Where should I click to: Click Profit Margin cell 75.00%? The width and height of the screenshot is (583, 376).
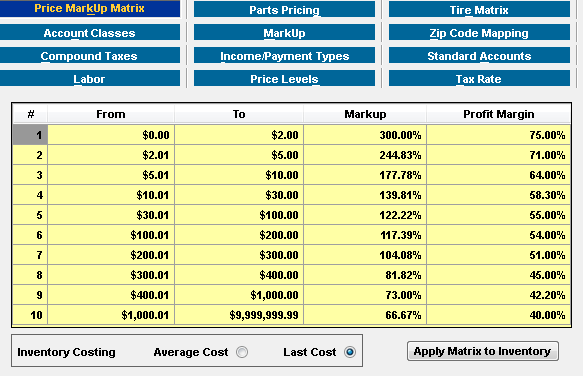(499, 135)
